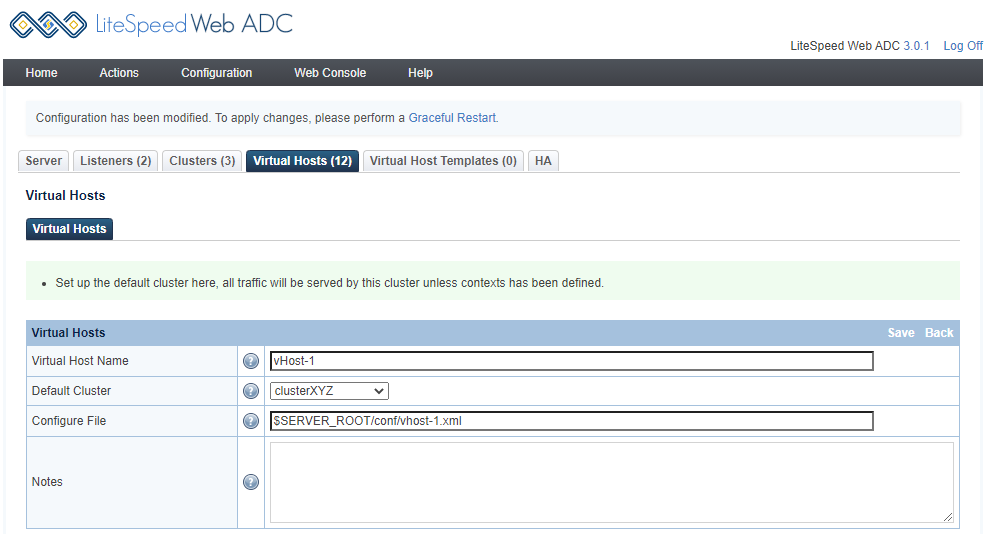Viewport: 987px width, 534px height.
Task: Switch to the HA tab
Action: point(543,161)
